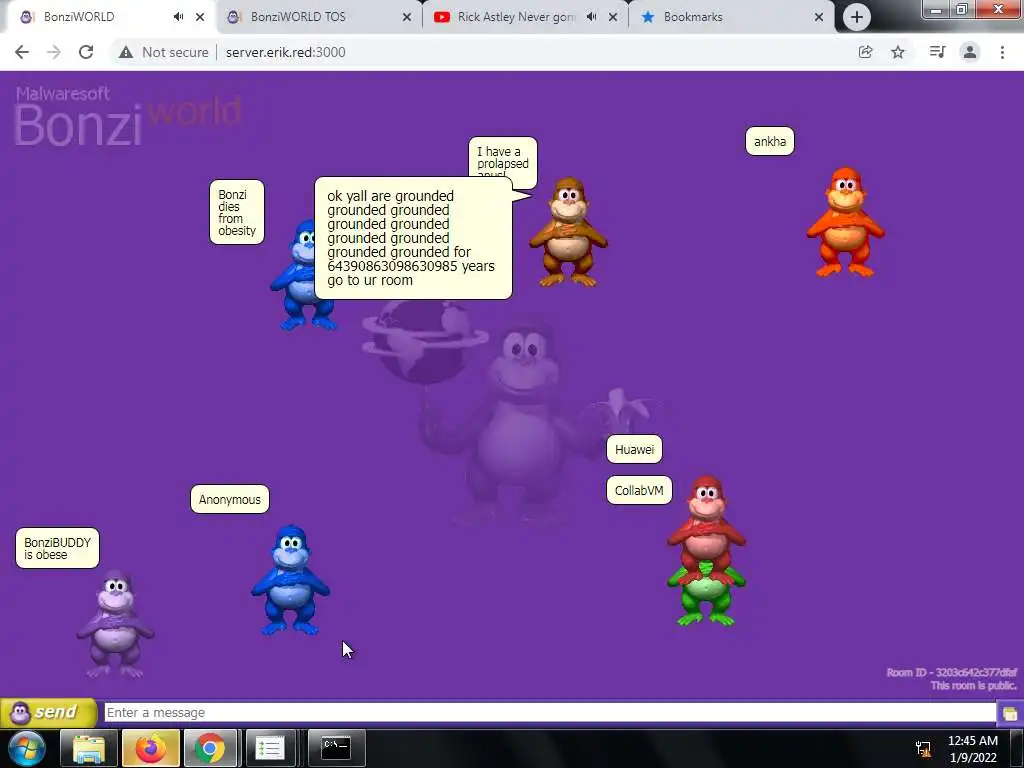The image size is (1024, 768).
Task: Open the checklist app in taskbar
Action: [x=269, y=748]
